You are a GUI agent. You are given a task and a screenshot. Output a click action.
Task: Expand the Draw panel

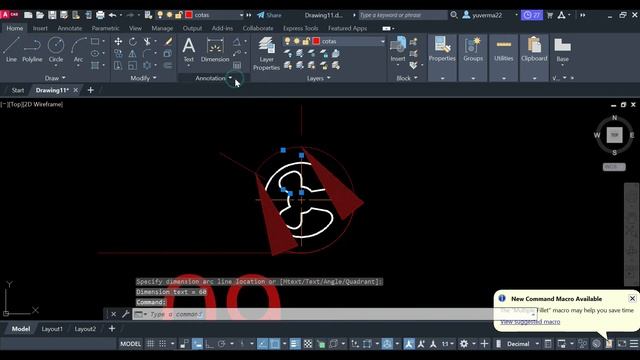coord(55,78)
